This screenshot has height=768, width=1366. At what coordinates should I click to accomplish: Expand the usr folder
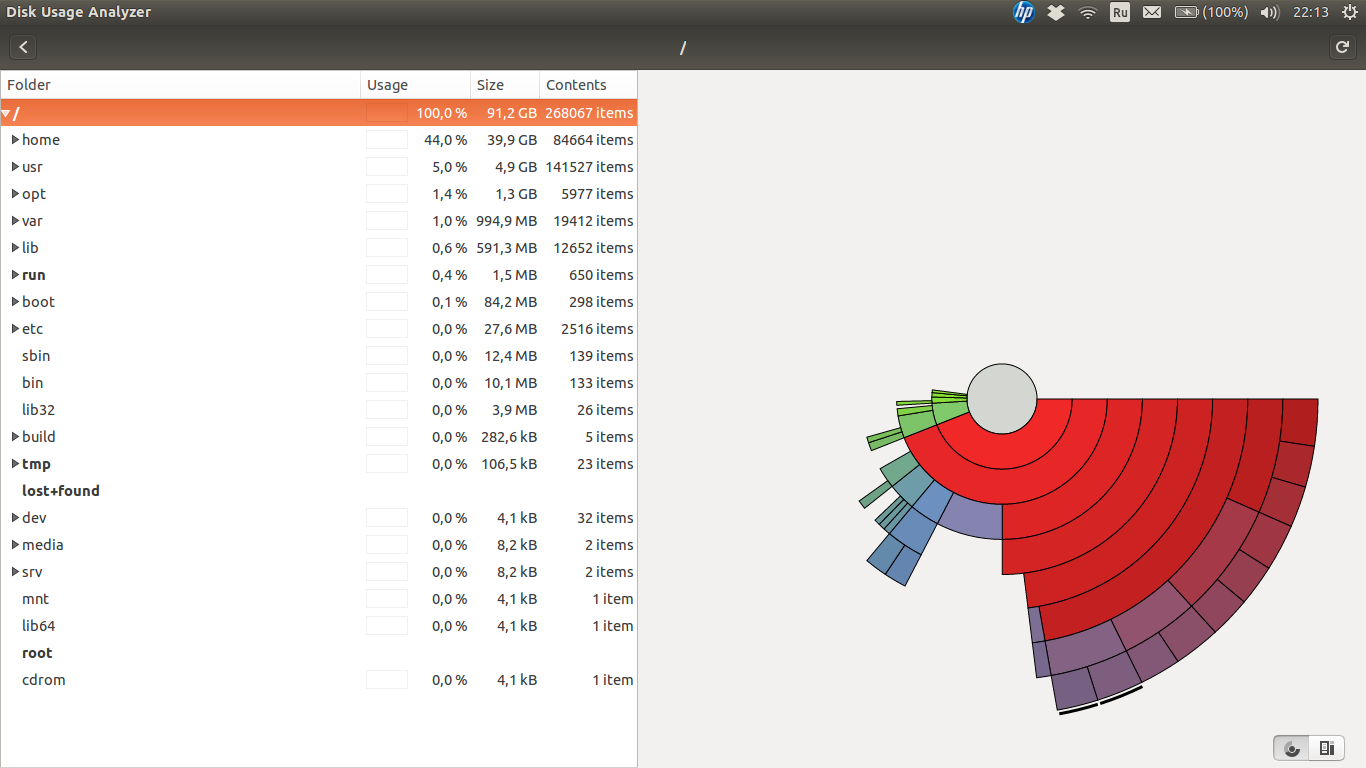pyautogui.click(x=15, y=167)
